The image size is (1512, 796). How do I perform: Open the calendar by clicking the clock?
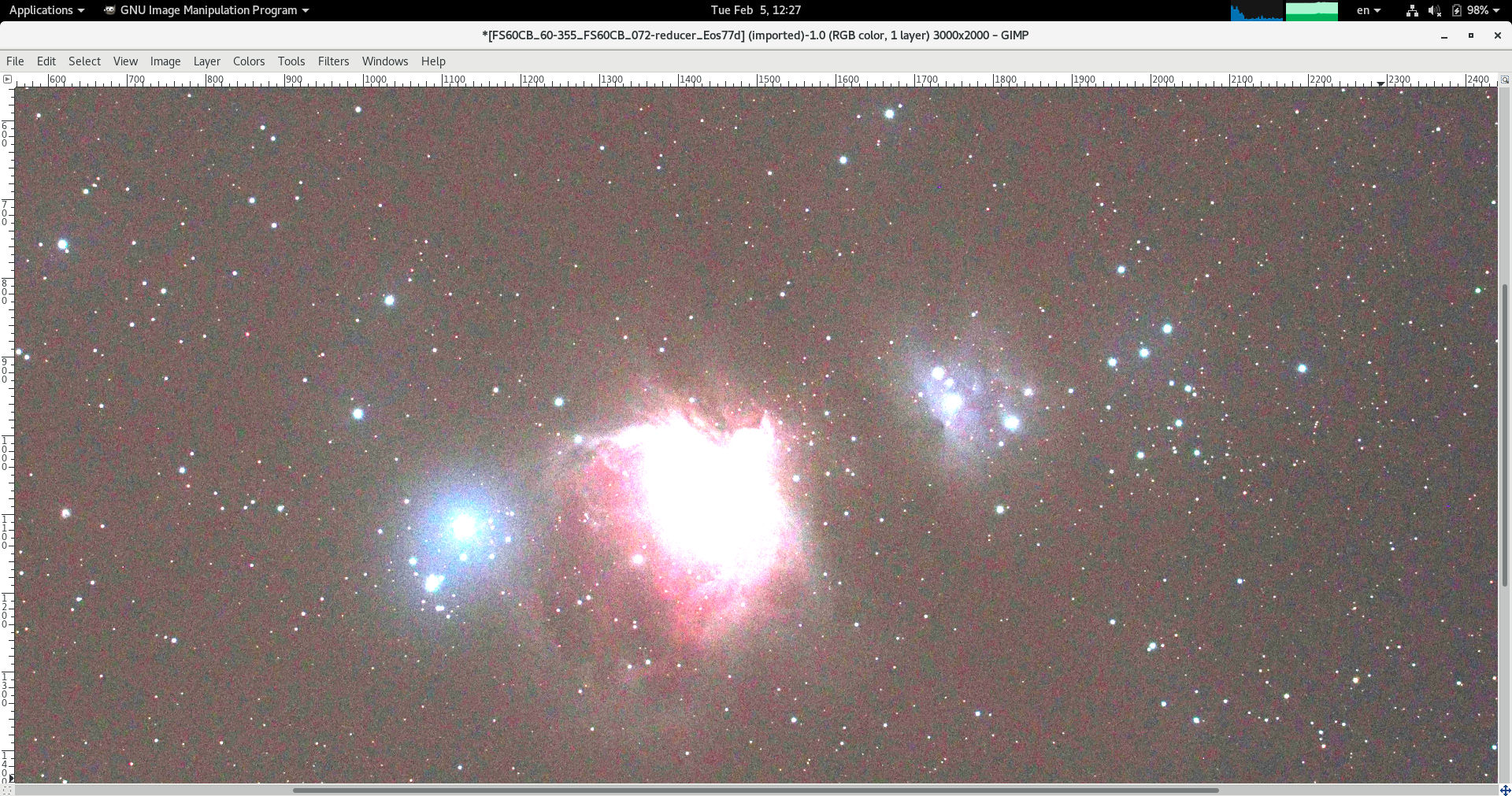[x=756, y=10]
